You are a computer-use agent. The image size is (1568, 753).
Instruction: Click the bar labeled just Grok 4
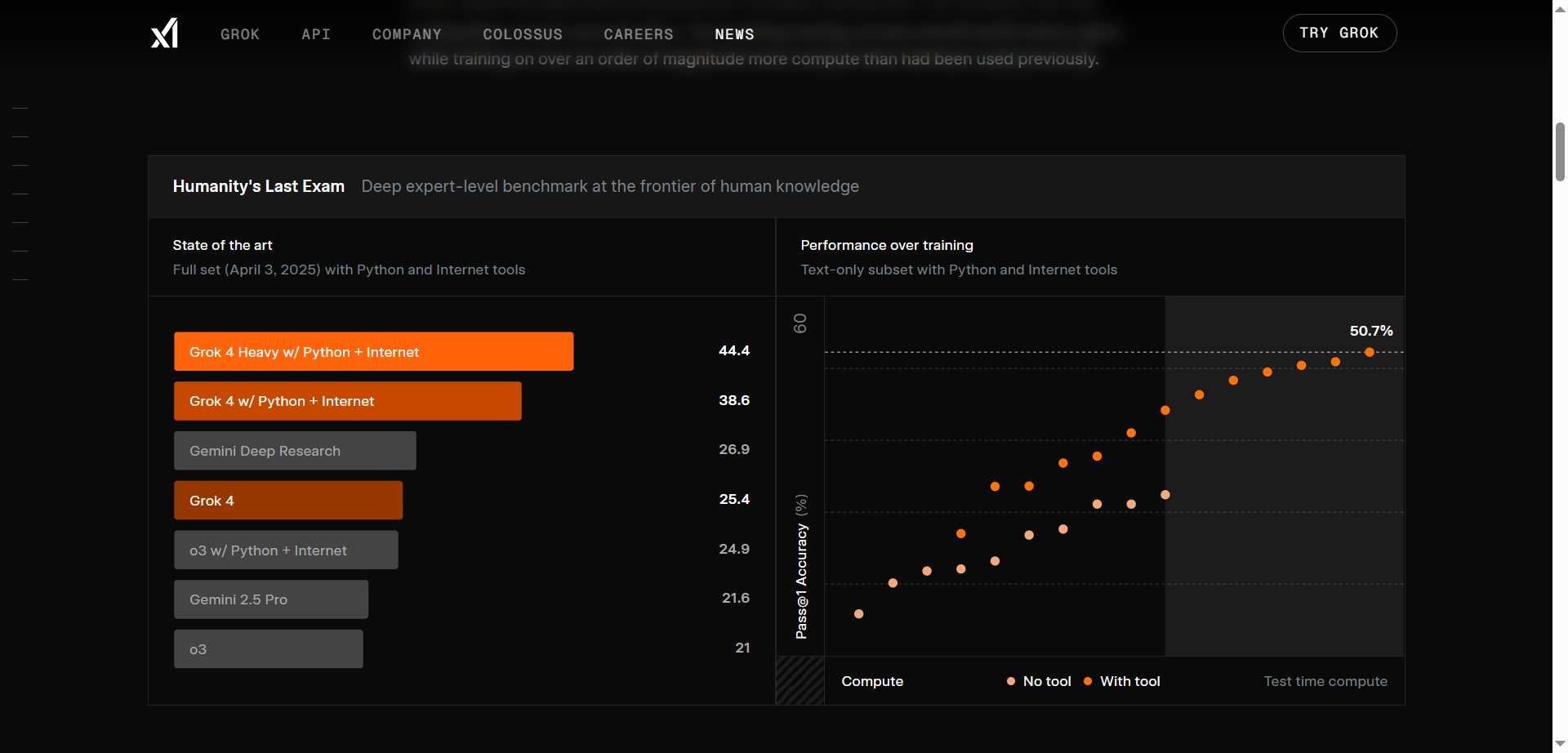pyautogui.click(x=288, y=501)
